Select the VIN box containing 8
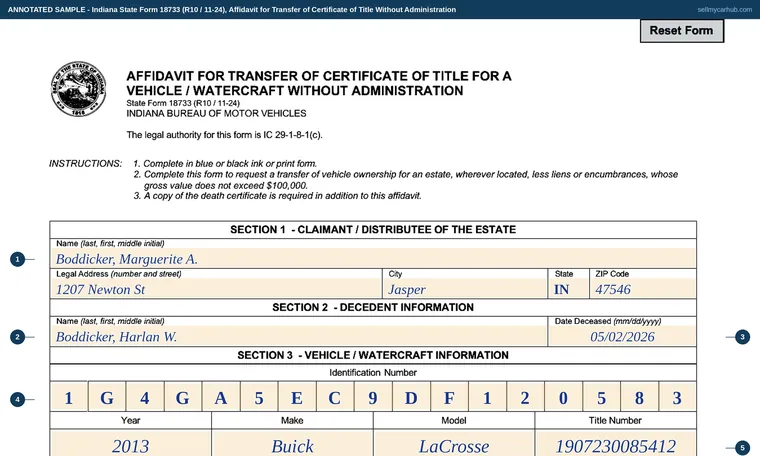 [x=639, y=397]
